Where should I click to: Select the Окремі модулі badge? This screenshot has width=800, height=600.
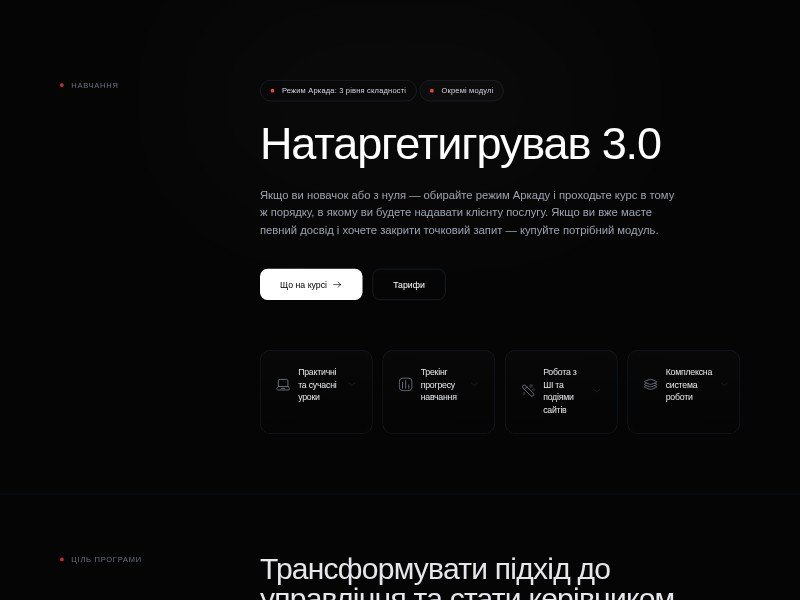pyautogui.click(x=463, y=90)
